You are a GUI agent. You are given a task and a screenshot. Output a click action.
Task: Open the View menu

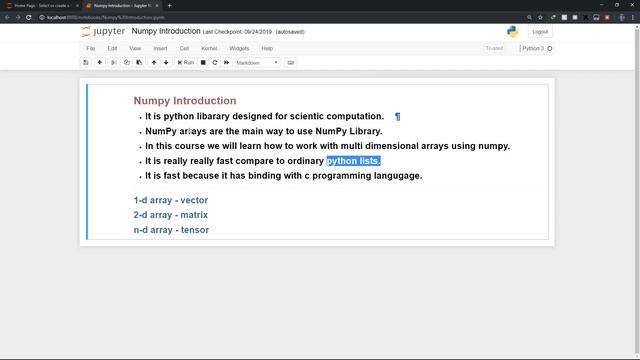(x=135, y=48)
